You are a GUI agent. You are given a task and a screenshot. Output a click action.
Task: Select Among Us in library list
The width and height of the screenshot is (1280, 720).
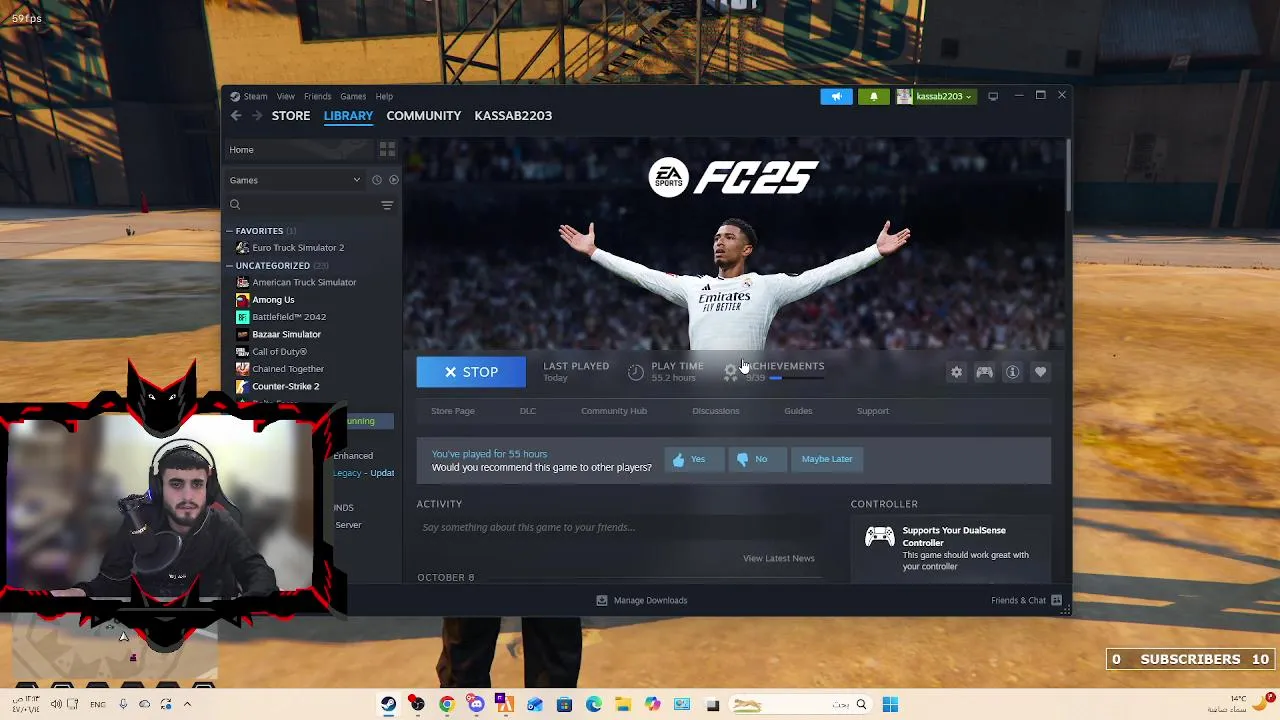click(x=273, y=300)
